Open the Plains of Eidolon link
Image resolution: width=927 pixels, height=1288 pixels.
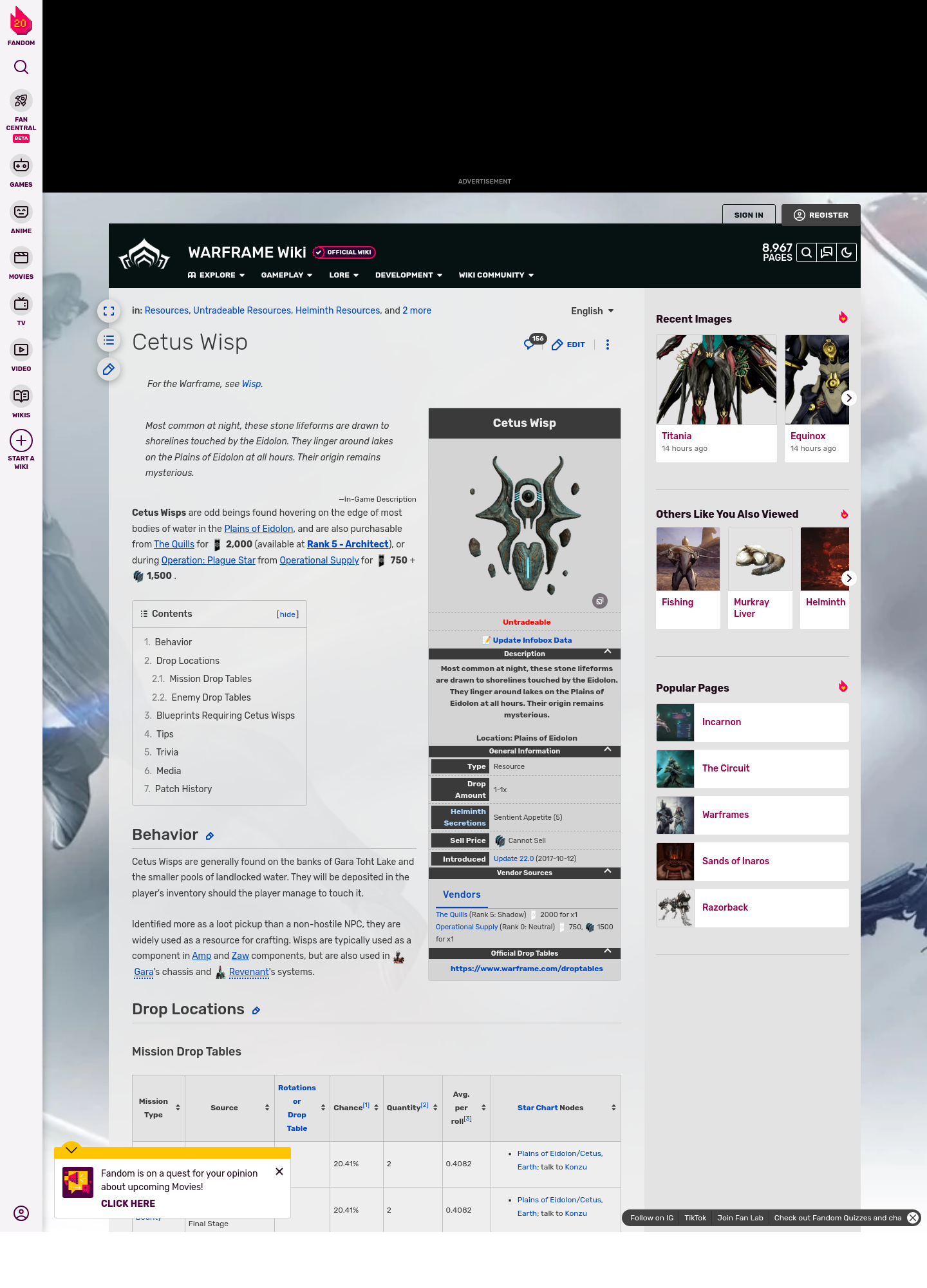[x=259, y=529]
